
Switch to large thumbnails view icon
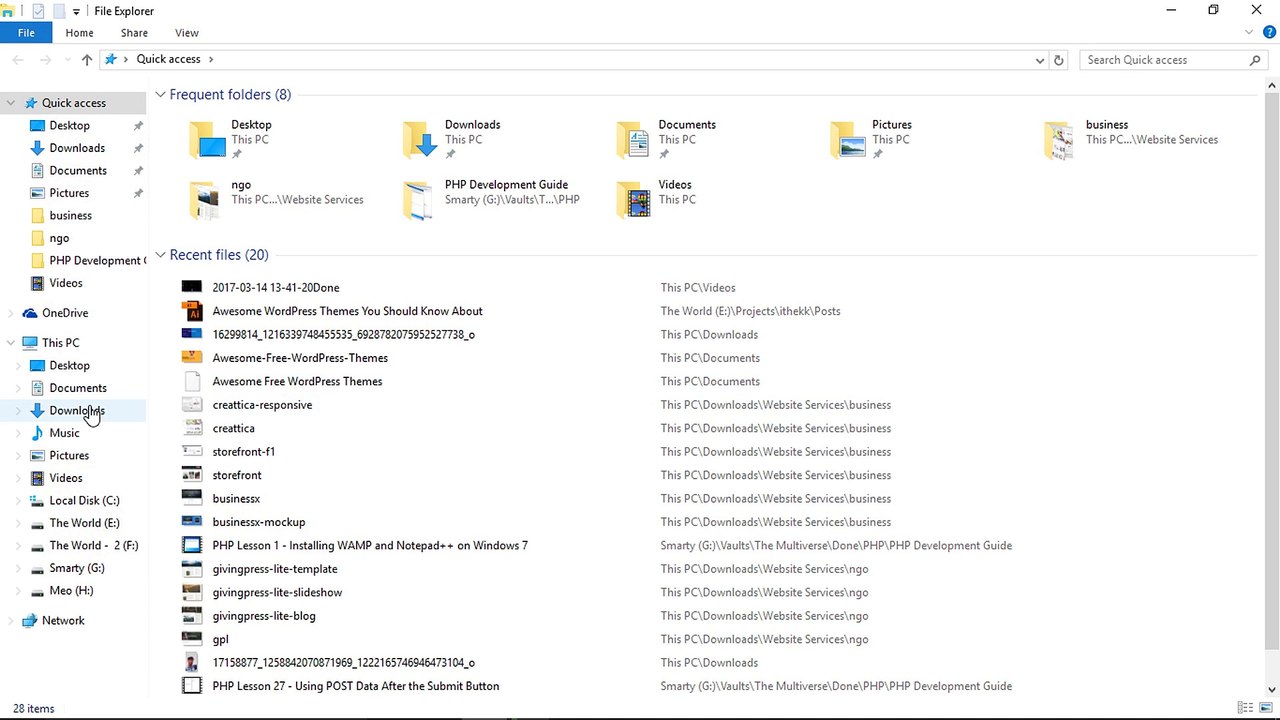1264,708
